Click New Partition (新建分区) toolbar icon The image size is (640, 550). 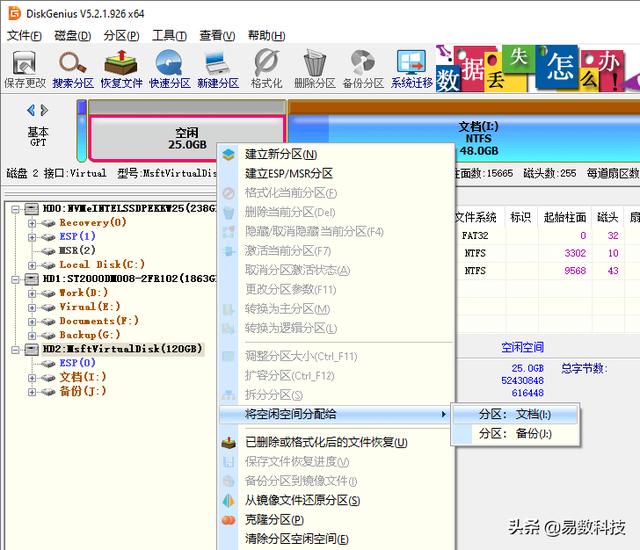click(x=218, y=69)
